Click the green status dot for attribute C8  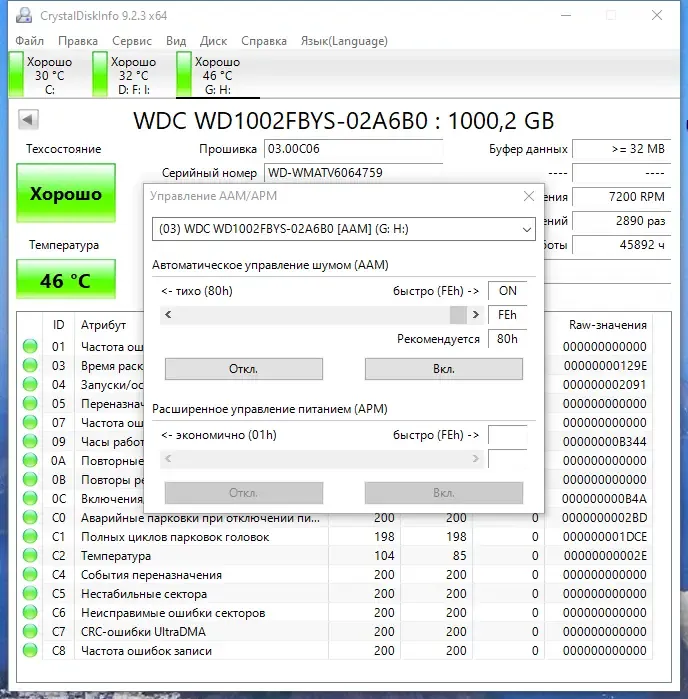coord(30,651)
